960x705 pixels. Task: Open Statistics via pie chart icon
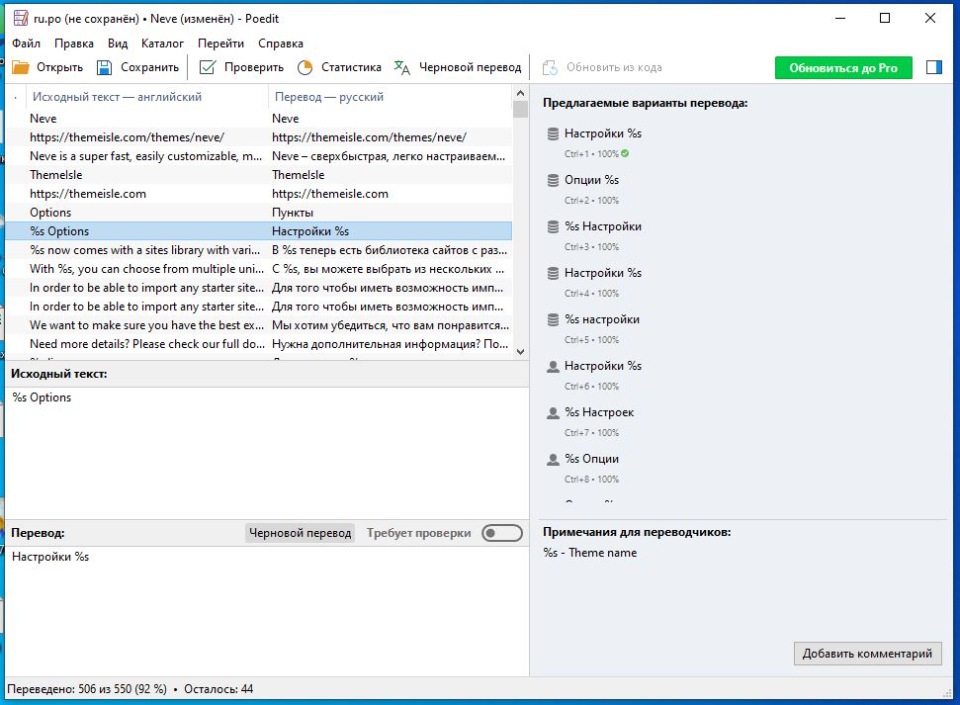click(x=305, y=68)
